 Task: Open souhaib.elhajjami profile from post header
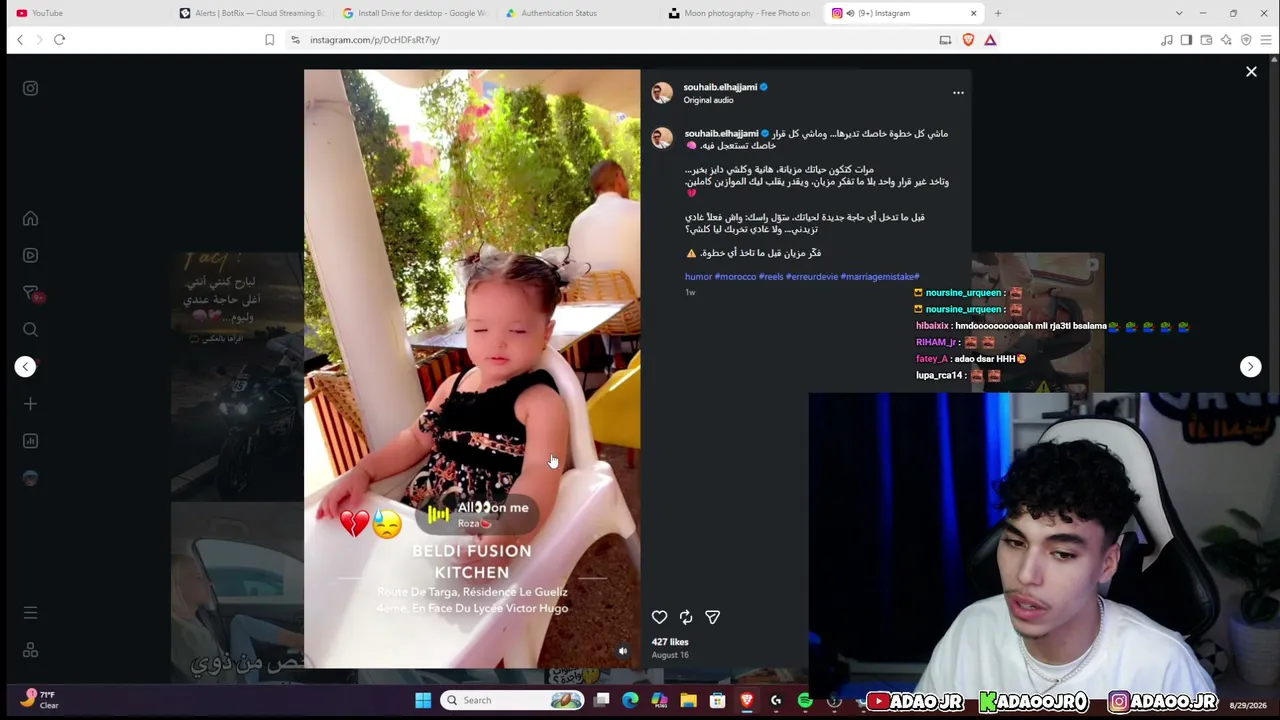(720, 87)
